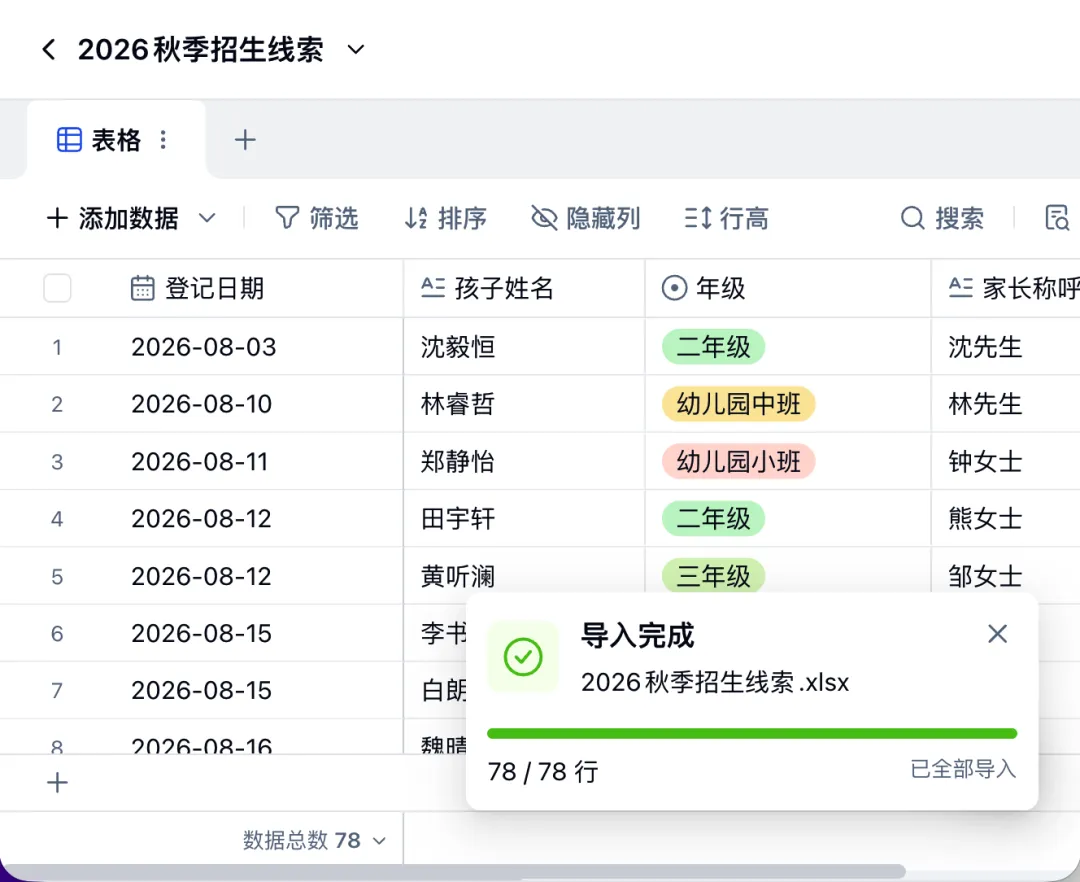
Task: Open the 行高 row height tool
Action: [726, 218]
